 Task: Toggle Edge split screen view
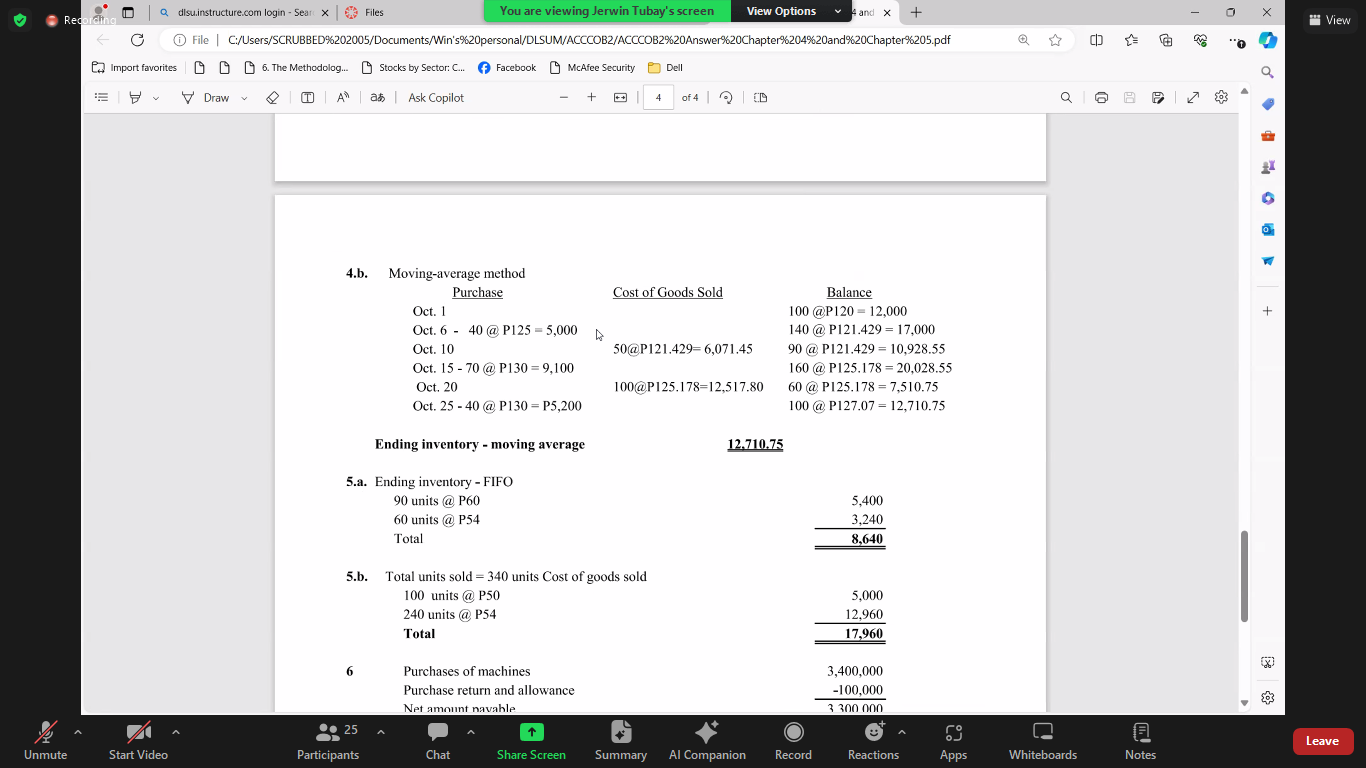(1096, 40)
